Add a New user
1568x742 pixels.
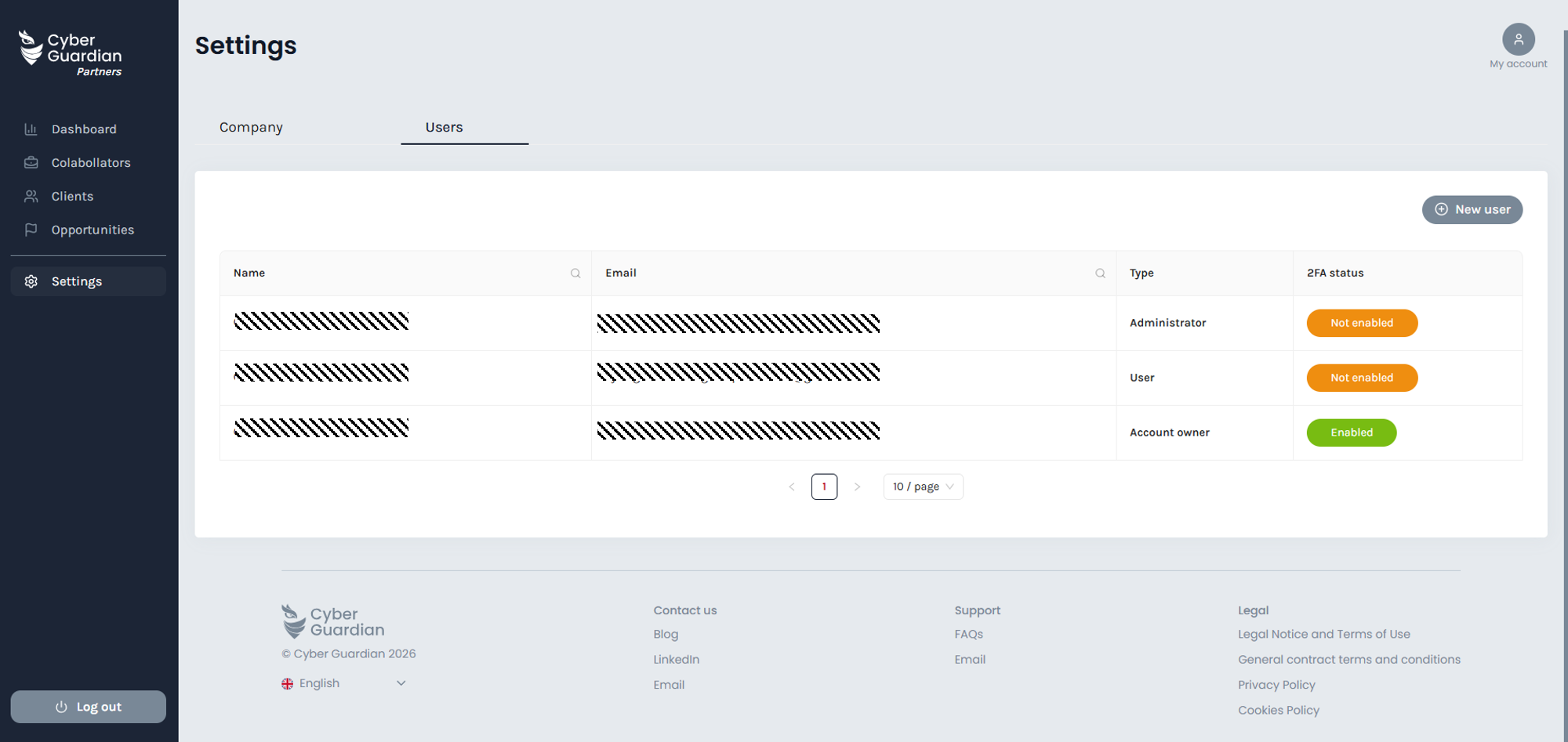click(1472, 210)
